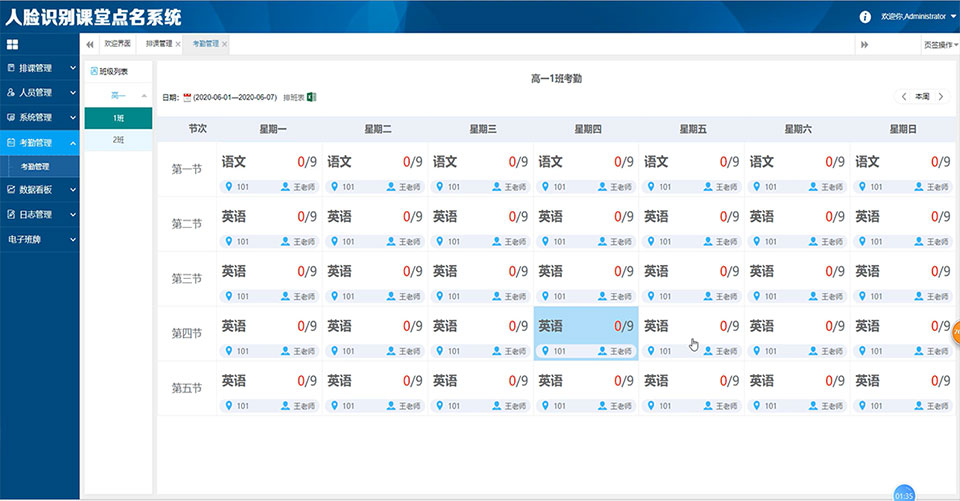960x501 pixels.
Task: Click location pin in 星期四 第四节 cell
Action: click(546, 351)
